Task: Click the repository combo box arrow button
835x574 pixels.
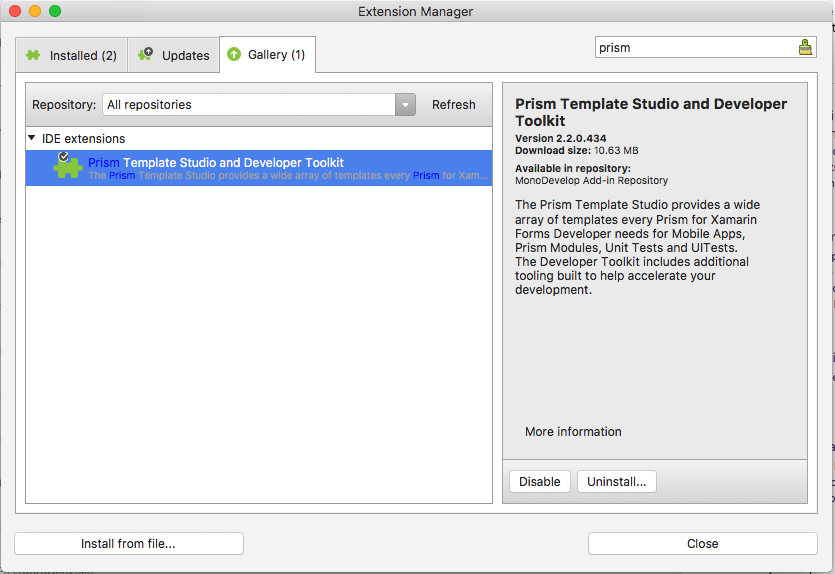Action: 405,105
